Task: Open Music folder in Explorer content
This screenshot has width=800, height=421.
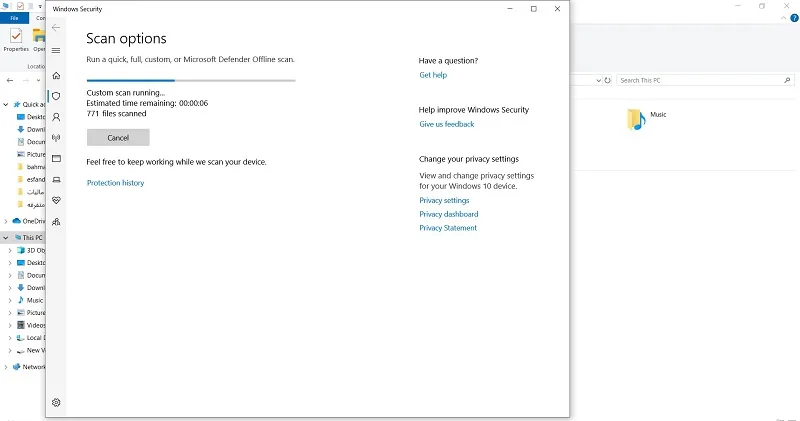Action: [x=646, y=118]
